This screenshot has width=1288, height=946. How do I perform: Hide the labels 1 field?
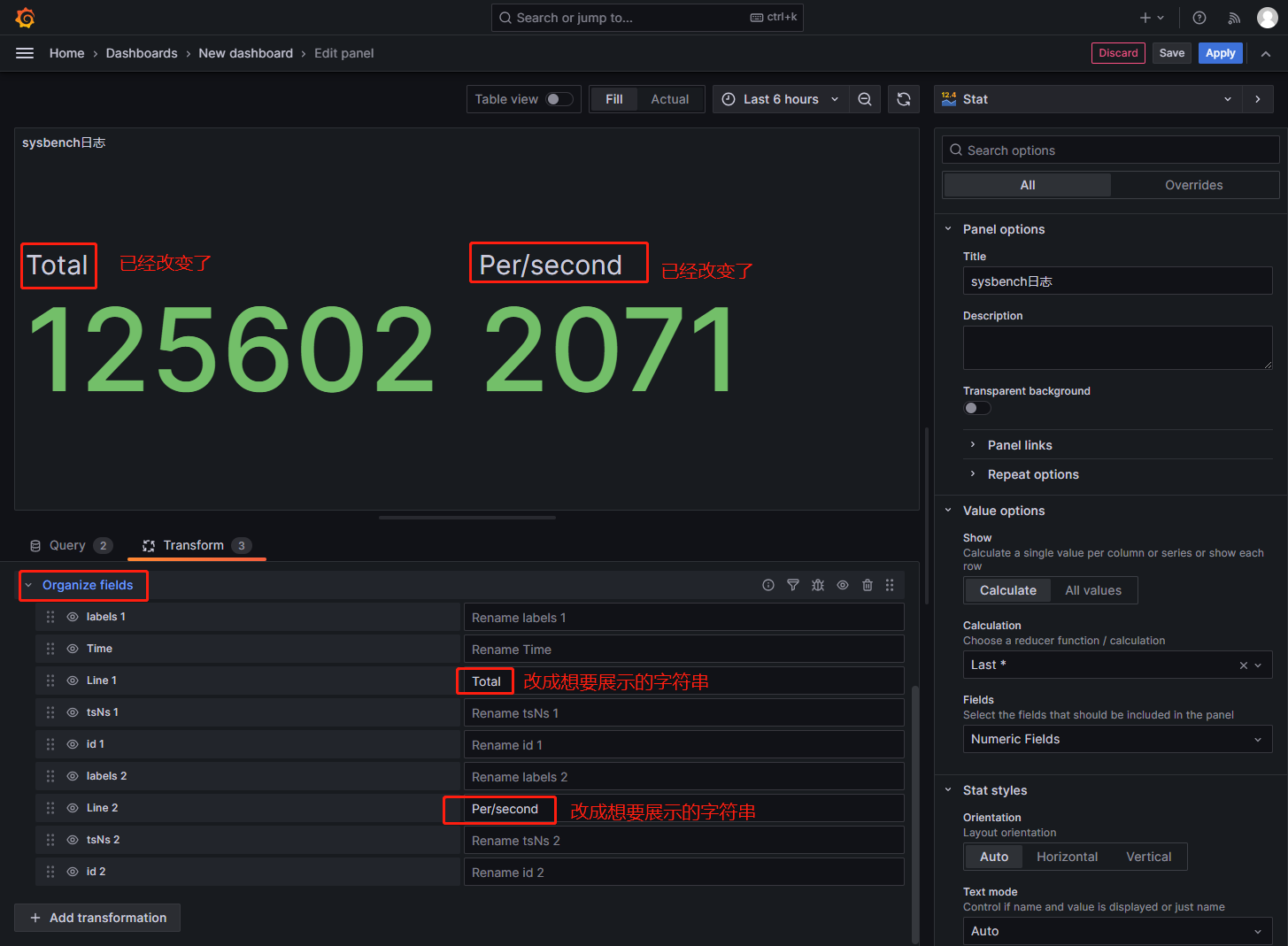[73, 617]
